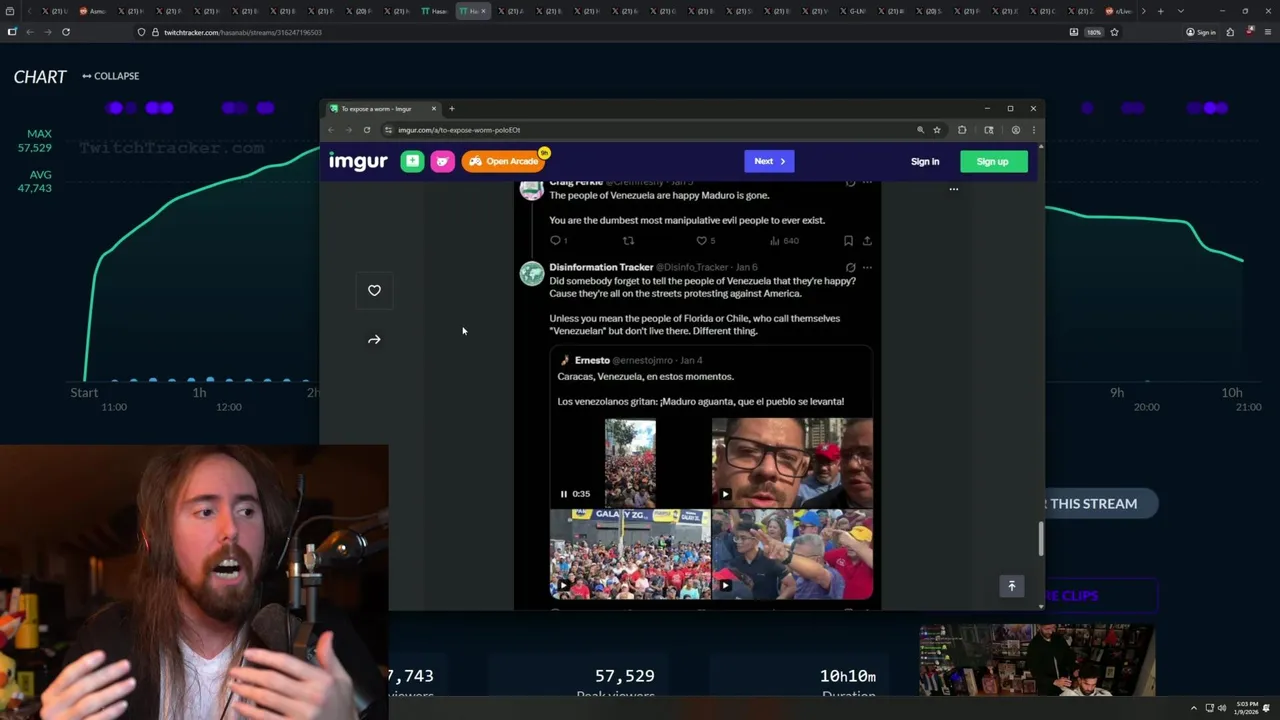The width and height of the screenshot is (1280, 720).
Task: Reload the Imgur page
Action: tap(367, 130)
